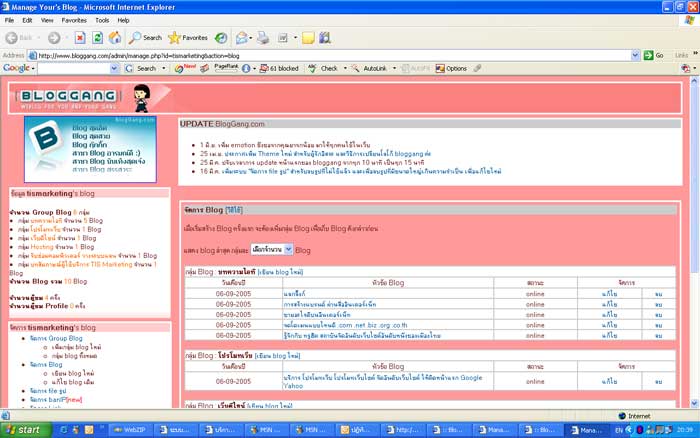Print the page with printer icon

click(x=263, y=38)
